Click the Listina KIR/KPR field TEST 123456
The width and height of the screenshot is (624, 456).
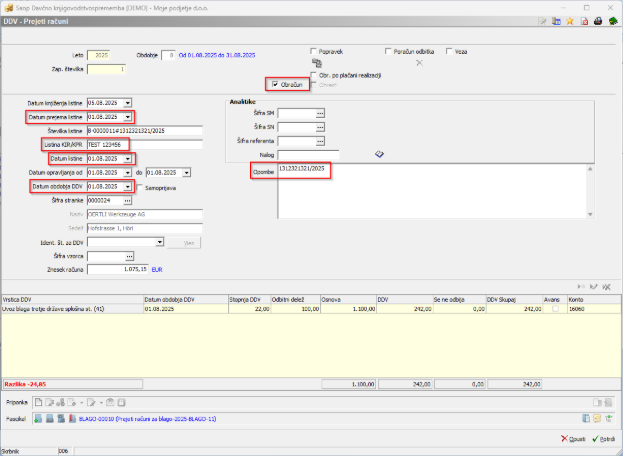tap(145, 144)
